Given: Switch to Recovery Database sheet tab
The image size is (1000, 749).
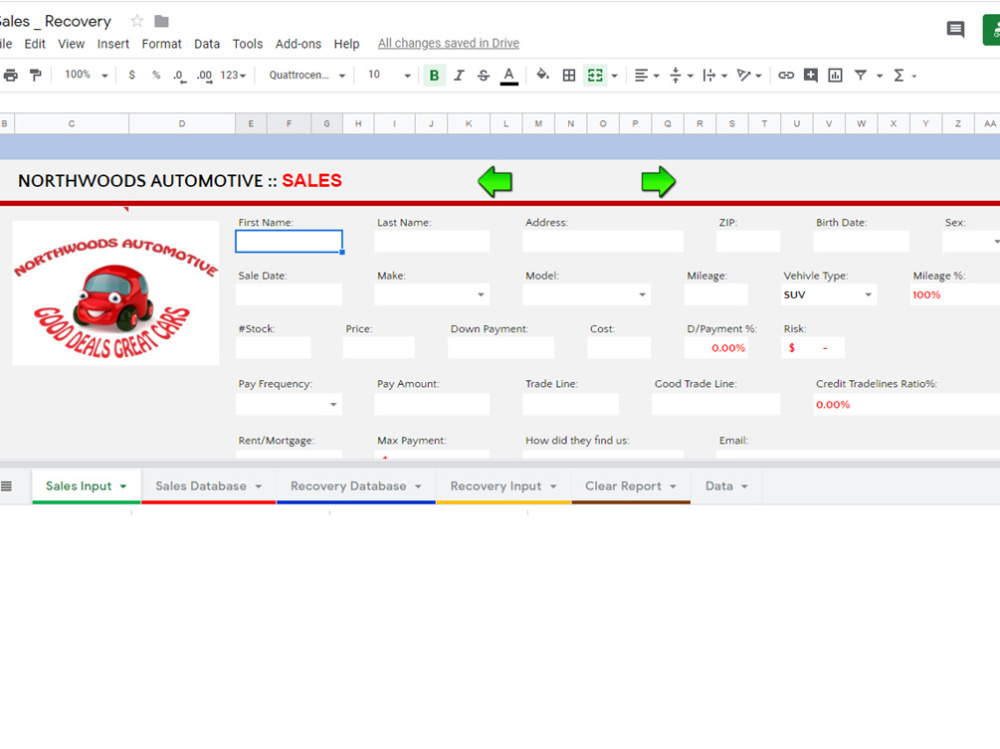Looking at the screenshot, I should 356,486.
